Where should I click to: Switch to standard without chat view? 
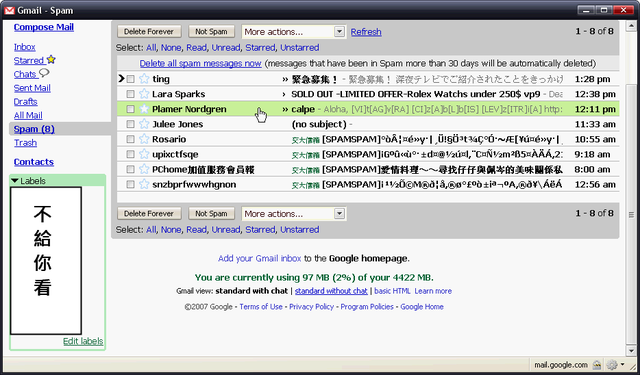[x=331, y=291]
